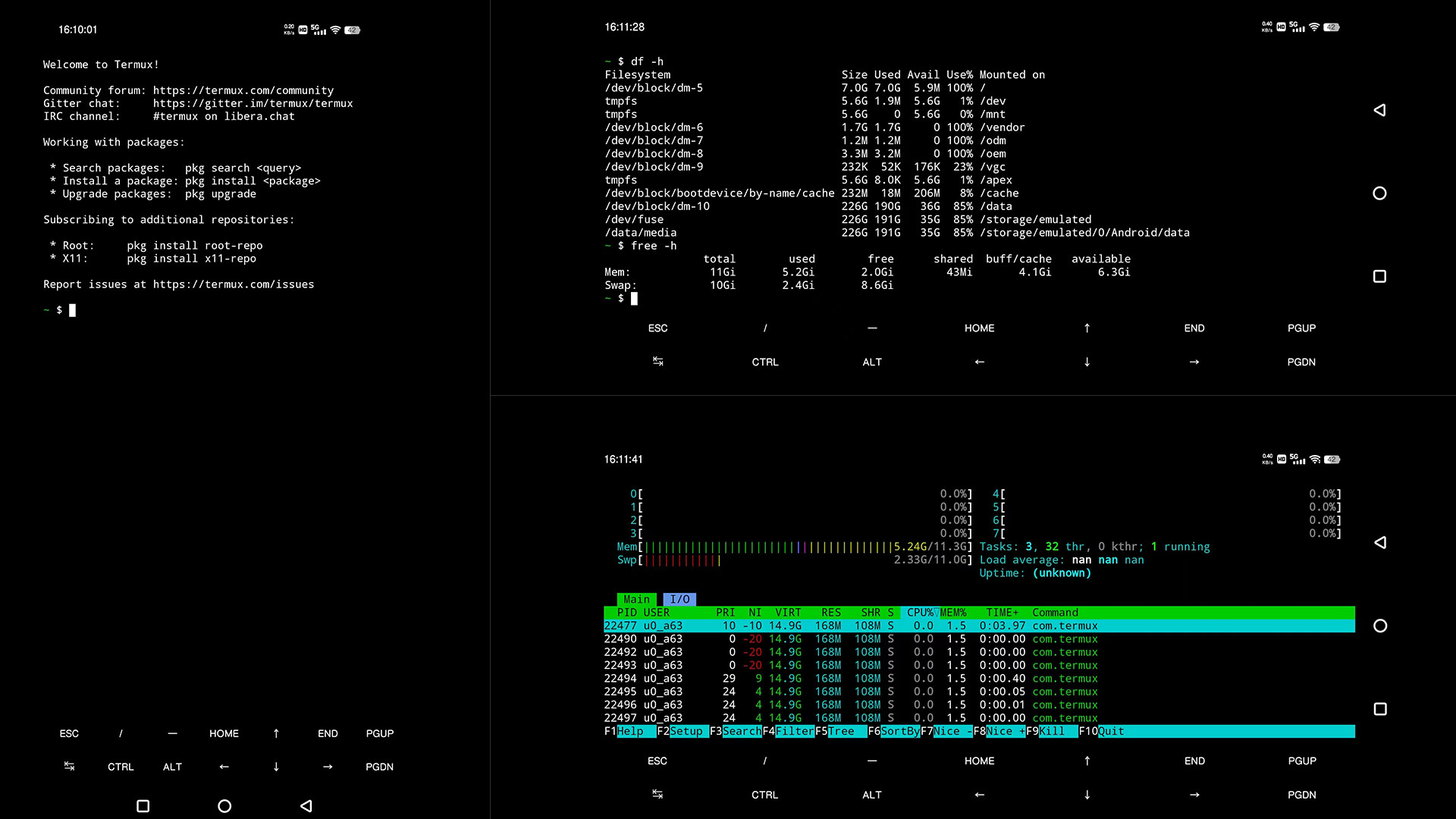Click F4 Filter in htop footer
The width and height of the screenshot is (1456, 819).
[788, 731]
